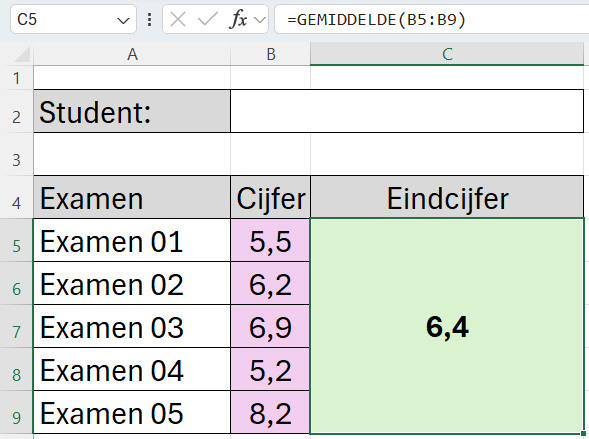Click the fill handle of the selected cell
The width and height of the screenshot is (589, 439).
[583, 433]
